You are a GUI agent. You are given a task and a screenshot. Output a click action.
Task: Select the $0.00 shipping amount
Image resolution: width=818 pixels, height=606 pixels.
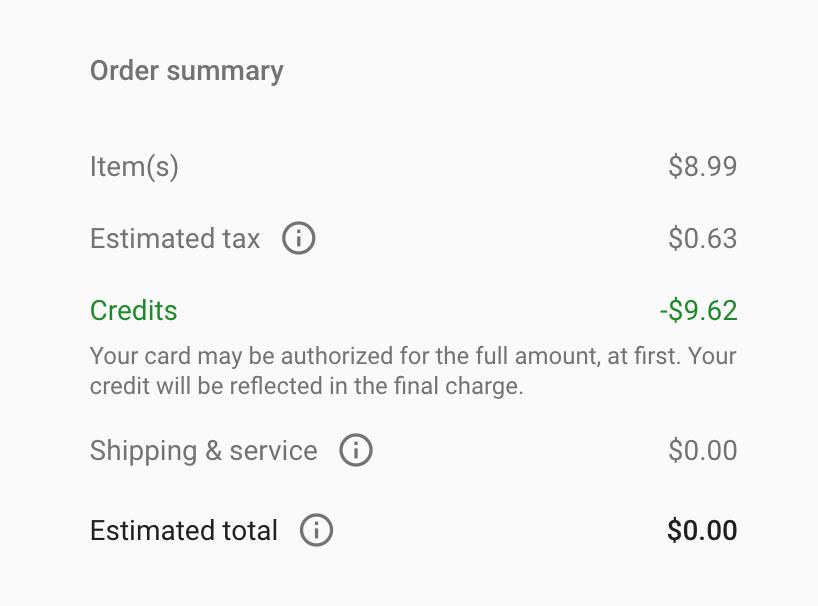(702, 450)
